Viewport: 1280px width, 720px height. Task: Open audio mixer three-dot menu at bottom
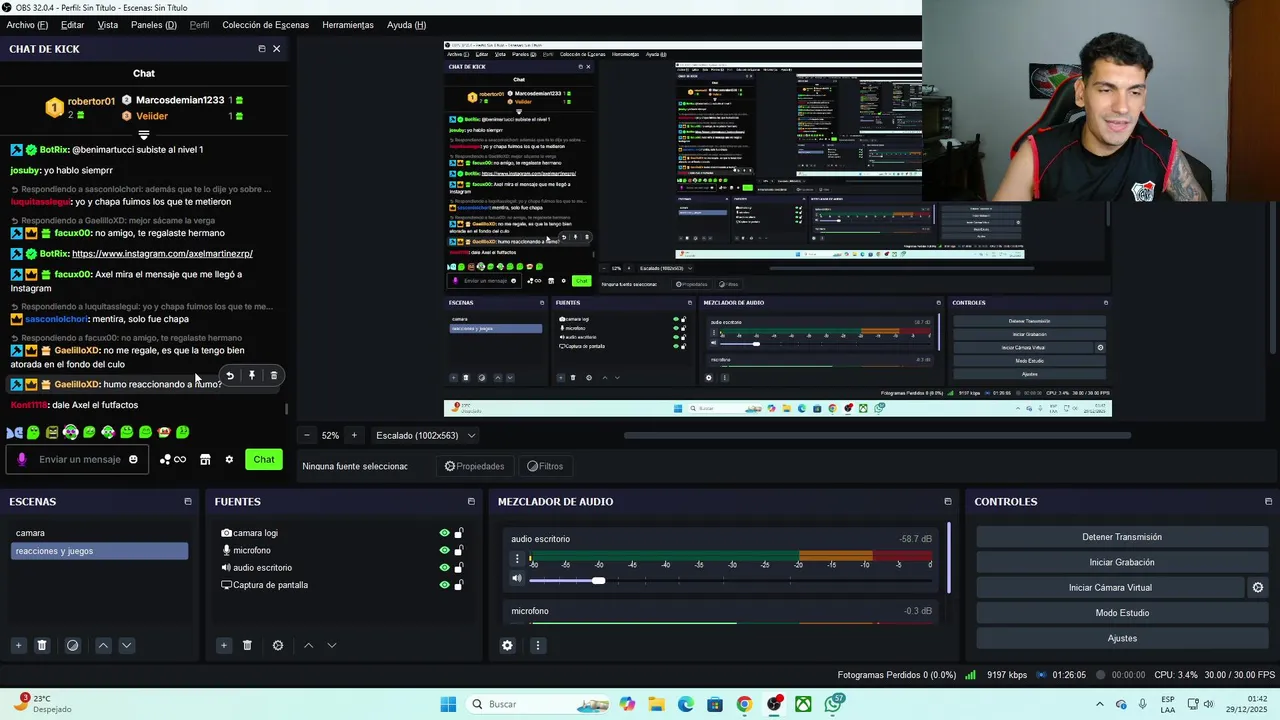tap(537, 646)
